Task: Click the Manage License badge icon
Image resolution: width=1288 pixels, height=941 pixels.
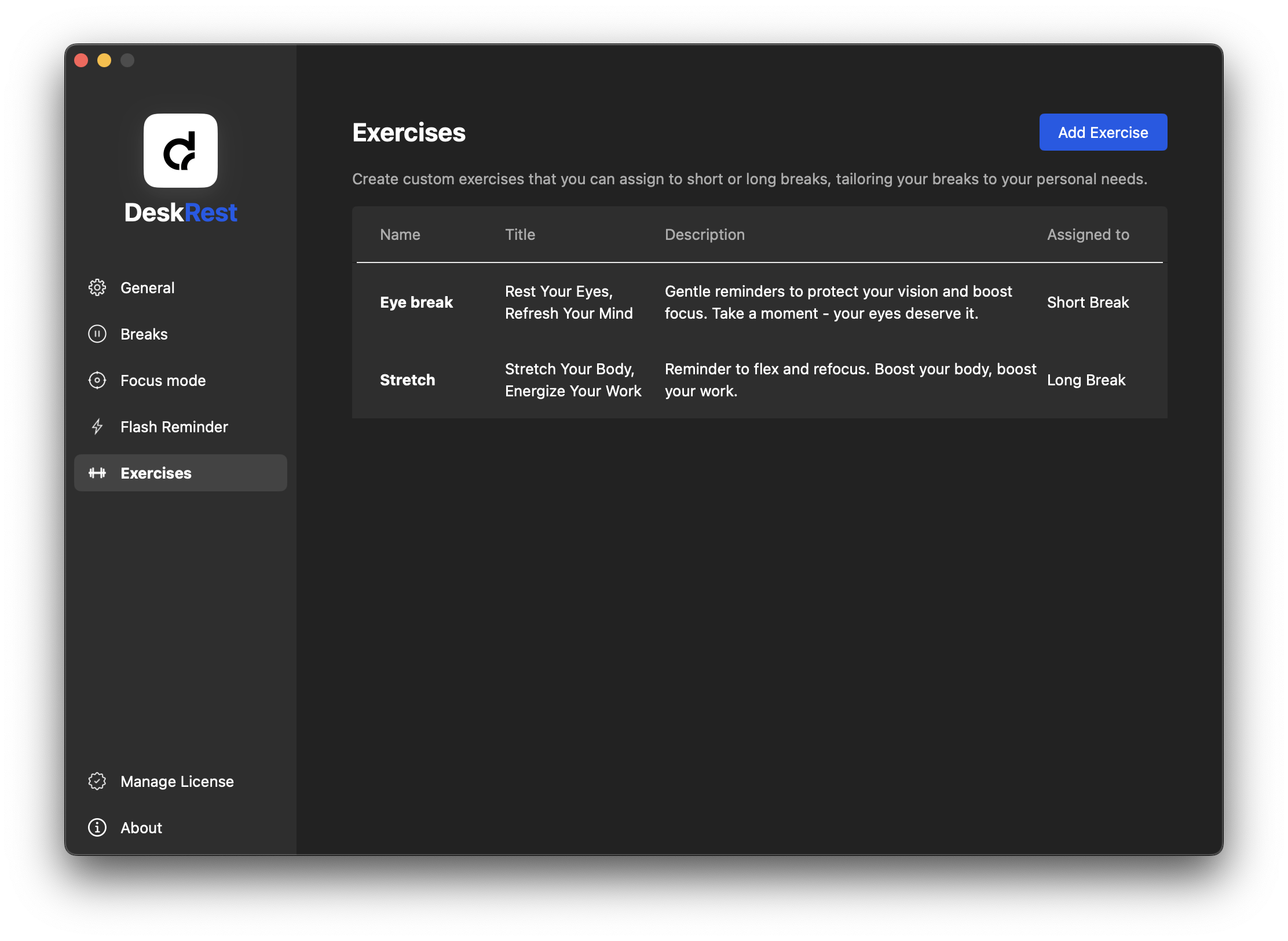Action: (97, 781)
